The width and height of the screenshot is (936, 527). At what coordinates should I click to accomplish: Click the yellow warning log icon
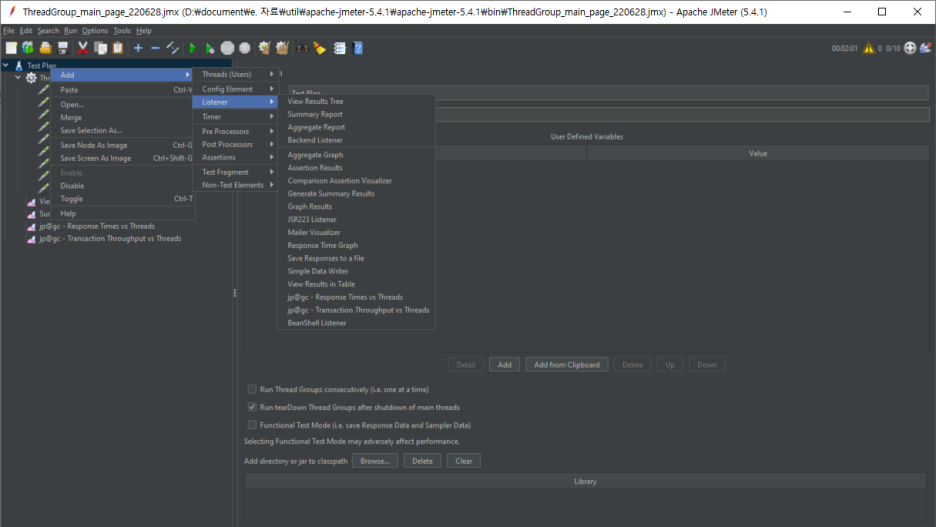(869, 48)
